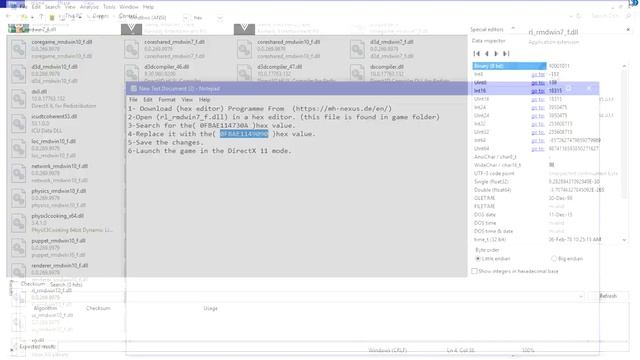Click the Algorithm column header

[45, 308]
